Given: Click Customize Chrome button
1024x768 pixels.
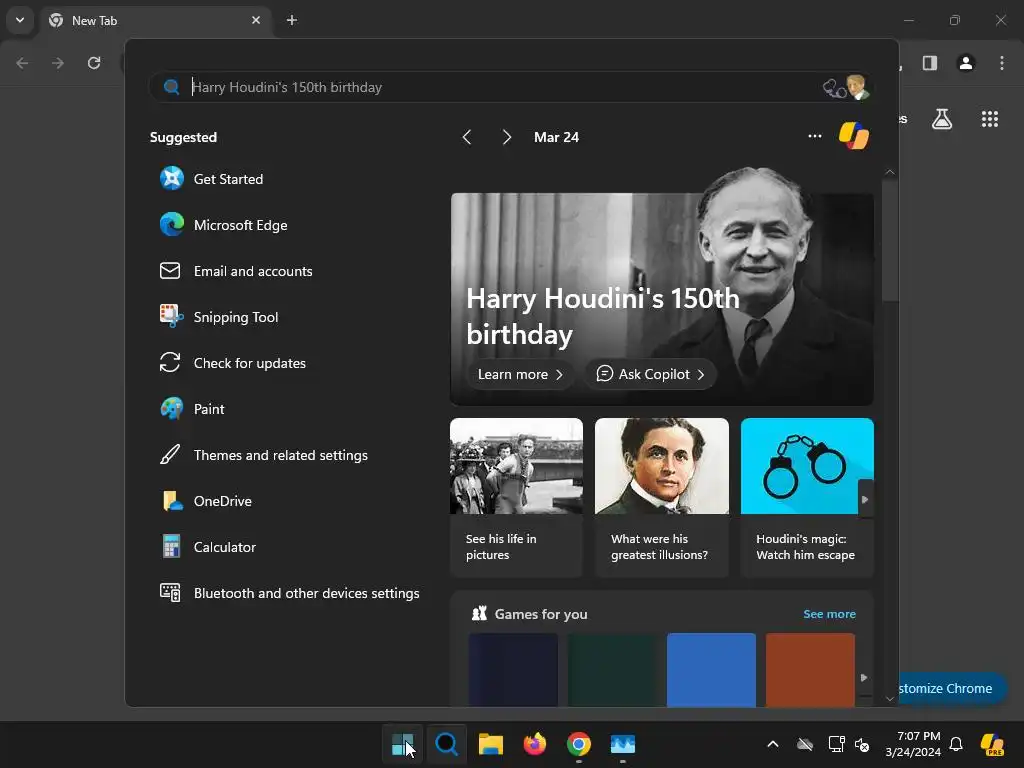Looking at the screenshot, I should click(951, 688).
